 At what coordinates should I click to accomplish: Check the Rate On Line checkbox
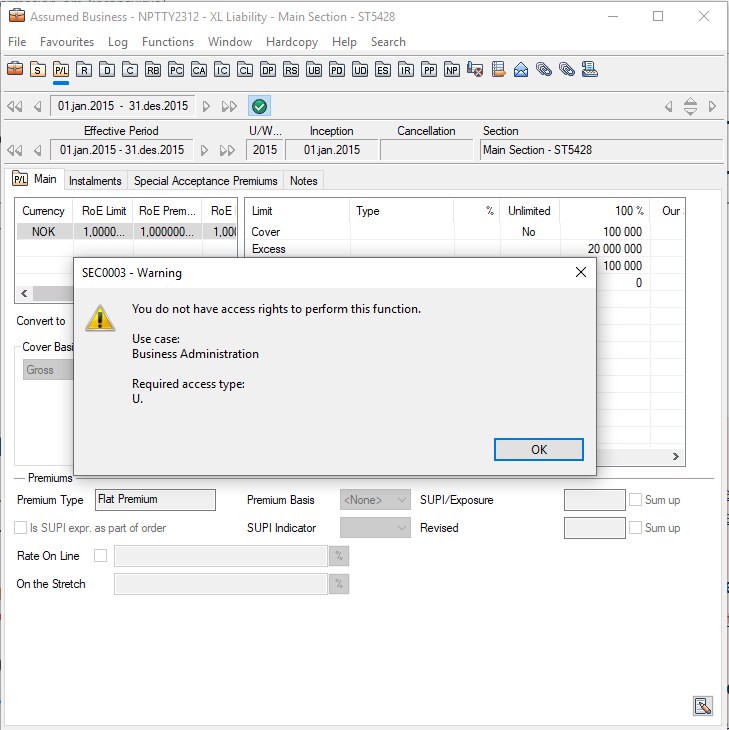100,556
